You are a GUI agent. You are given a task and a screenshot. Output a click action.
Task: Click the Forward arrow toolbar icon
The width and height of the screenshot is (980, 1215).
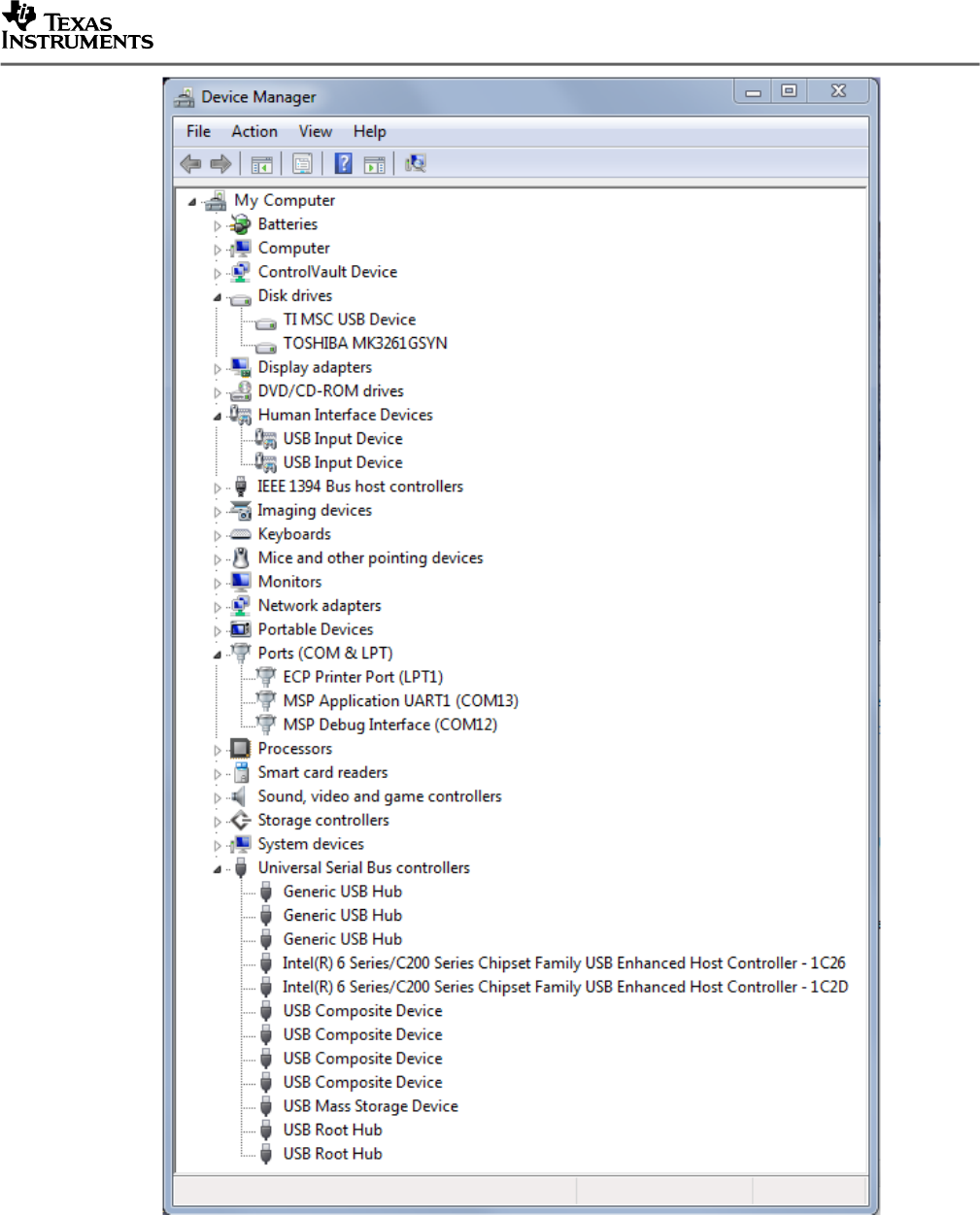pyautogui.click(x=221, y=164)
